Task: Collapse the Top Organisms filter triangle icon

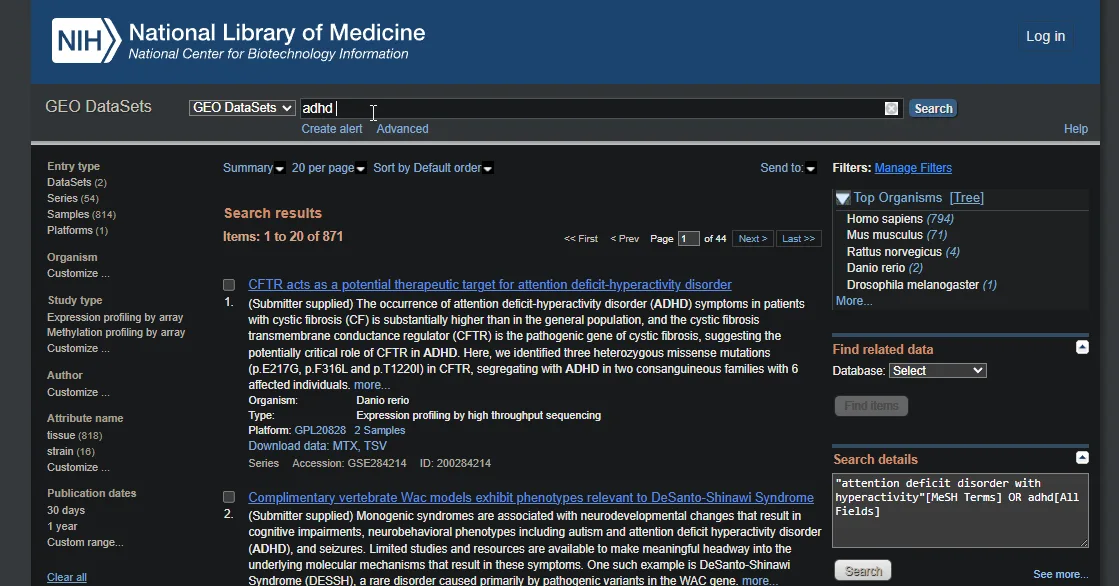Action: [x=843, y=198]
